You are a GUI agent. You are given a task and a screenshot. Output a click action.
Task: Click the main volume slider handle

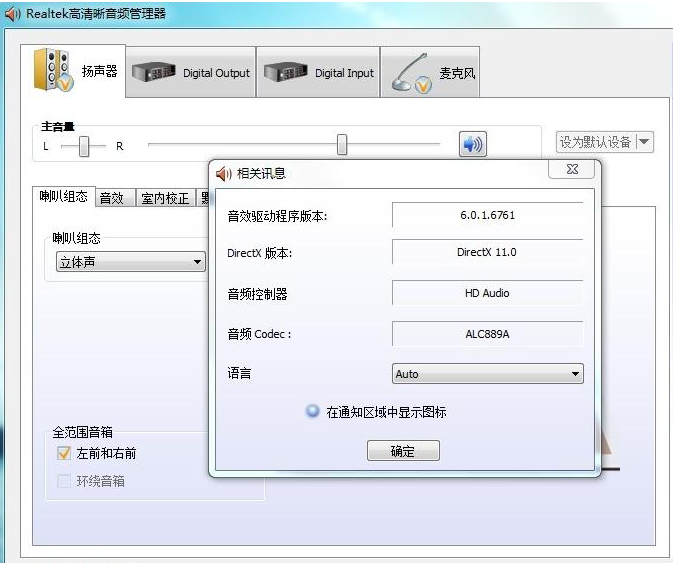click(342, 145)
